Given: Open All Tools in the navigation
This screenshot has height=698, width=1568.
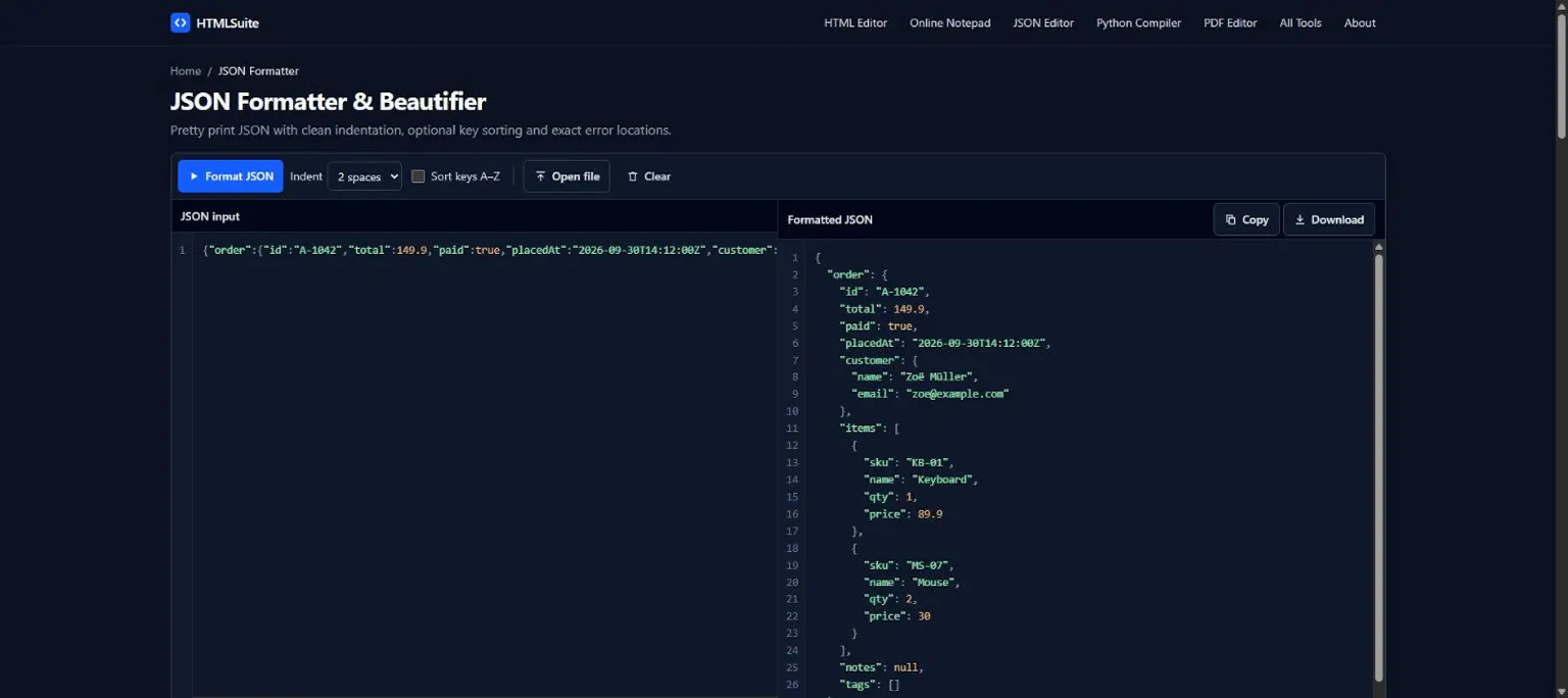Looking at the screenshot, I should coord(1300,23).
